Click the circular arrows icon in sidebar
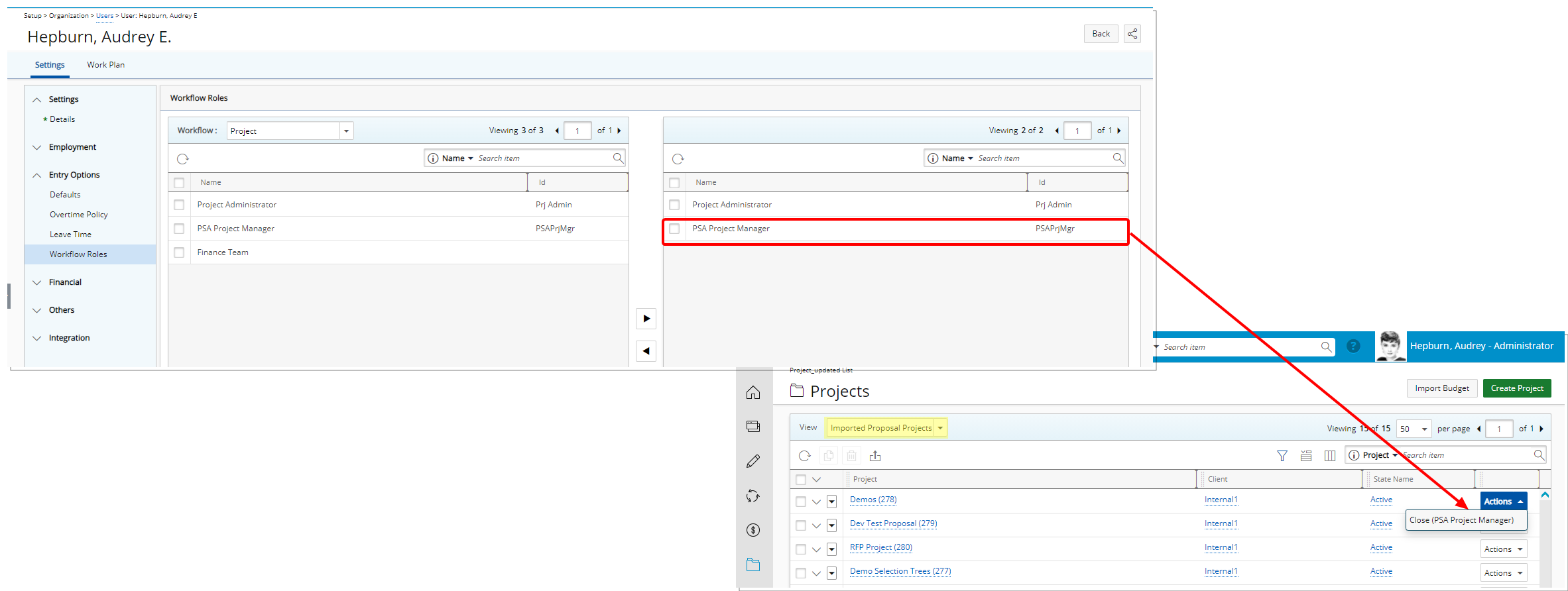Screen dimensions: 1568x591 753,496
